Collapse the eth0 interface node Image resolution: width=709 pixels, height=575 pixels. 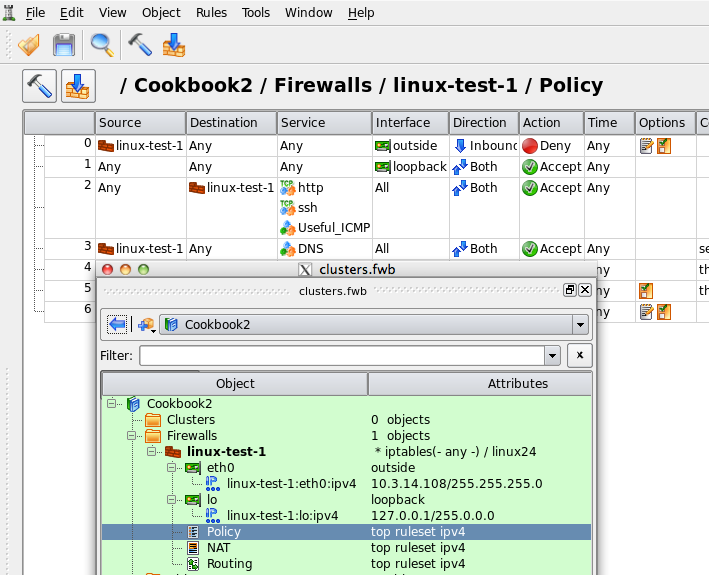tap(171, 468)
